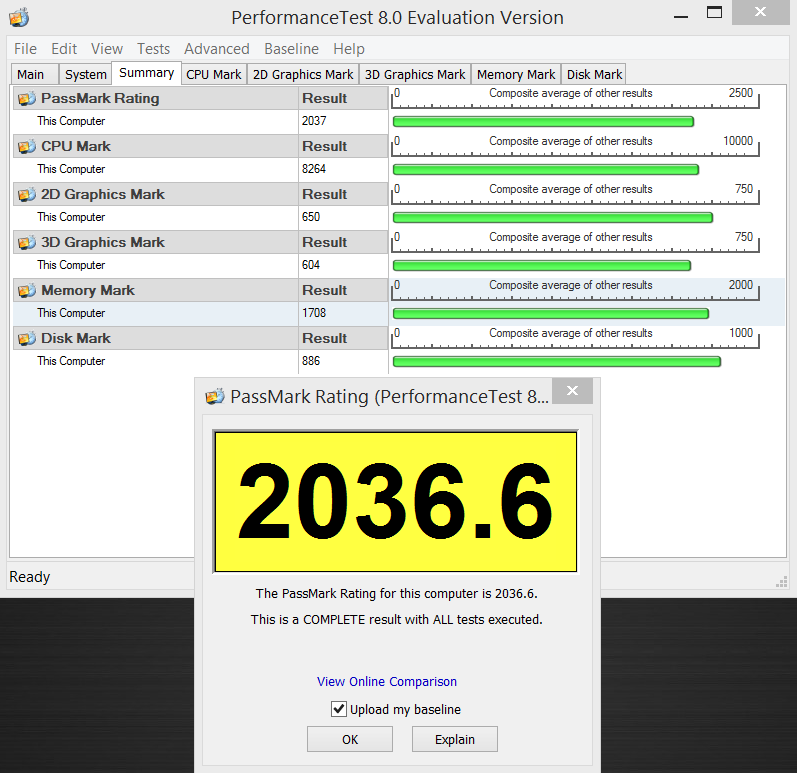Toggle the Upload my baseline checkbox

[339, 709]
